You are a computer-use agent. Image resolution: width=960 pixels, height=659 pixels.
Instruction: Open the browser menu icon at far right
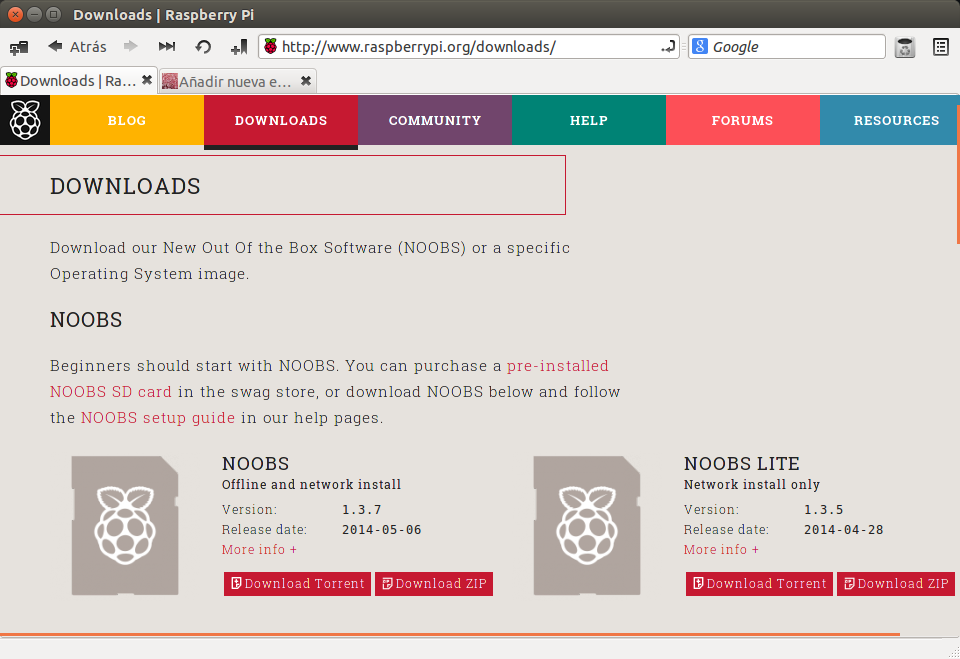click(x=940, y=47)
